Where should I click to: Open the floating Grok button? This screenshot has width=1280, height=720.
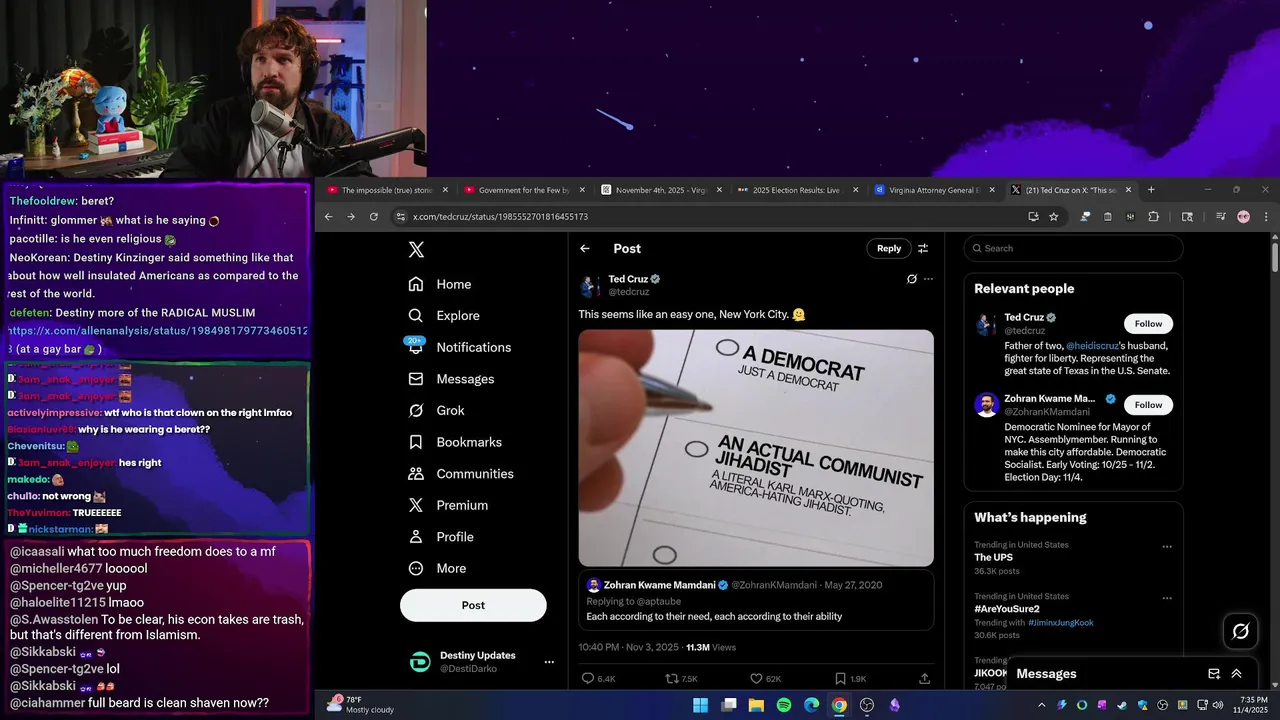(x=1241, y=631)
